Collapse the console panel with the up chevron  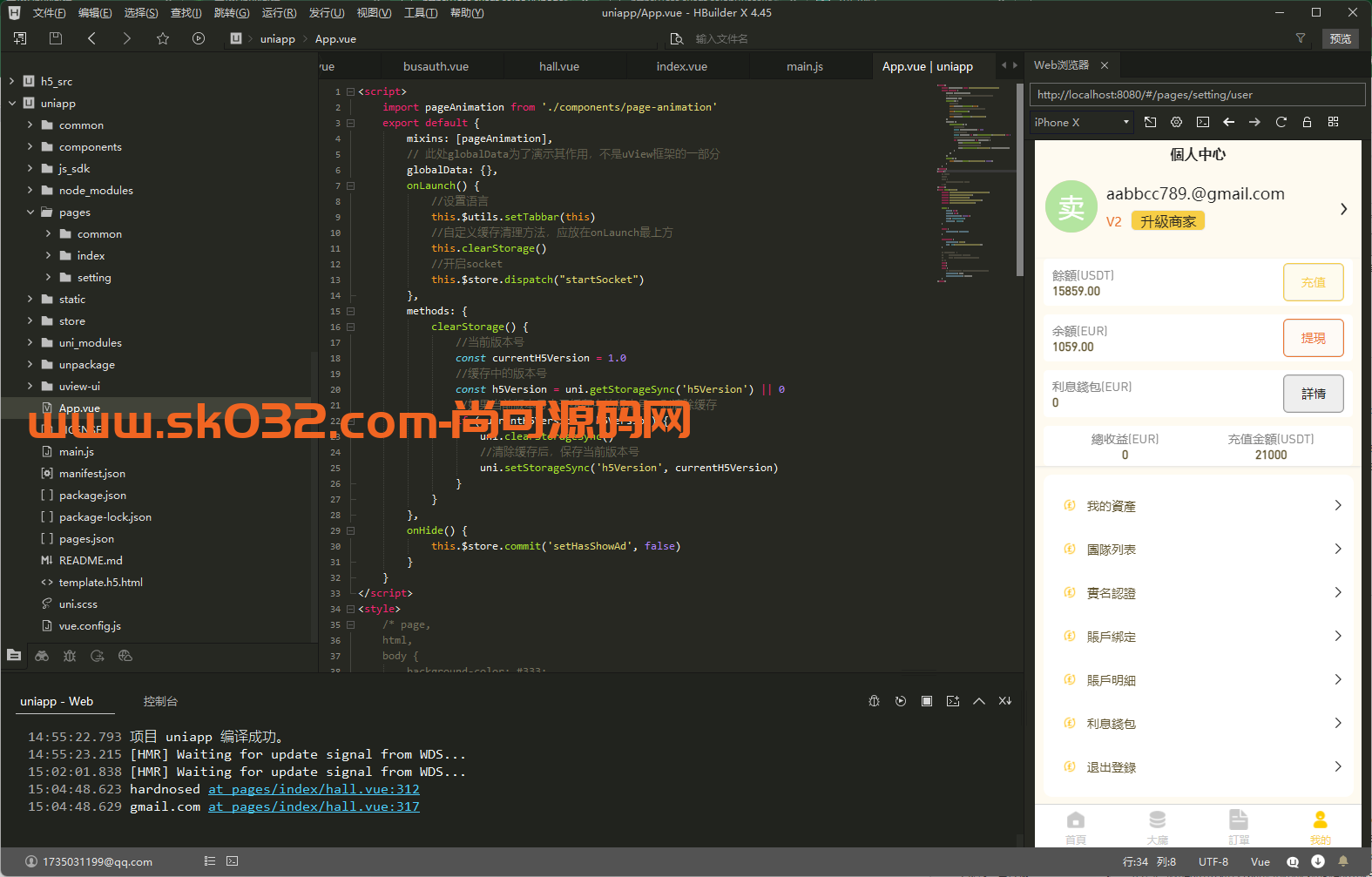(979, 701)
